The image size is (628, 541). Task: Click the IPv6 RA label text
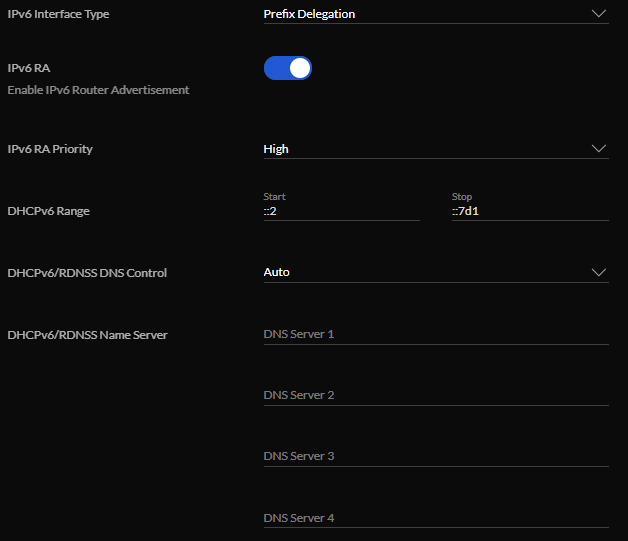28,68
